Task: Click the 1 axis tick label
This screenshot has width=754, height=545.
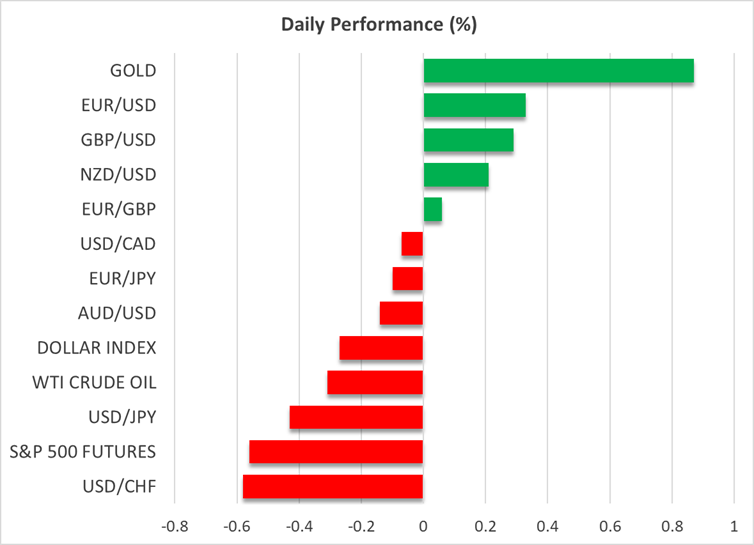Action: click(734, 526)
